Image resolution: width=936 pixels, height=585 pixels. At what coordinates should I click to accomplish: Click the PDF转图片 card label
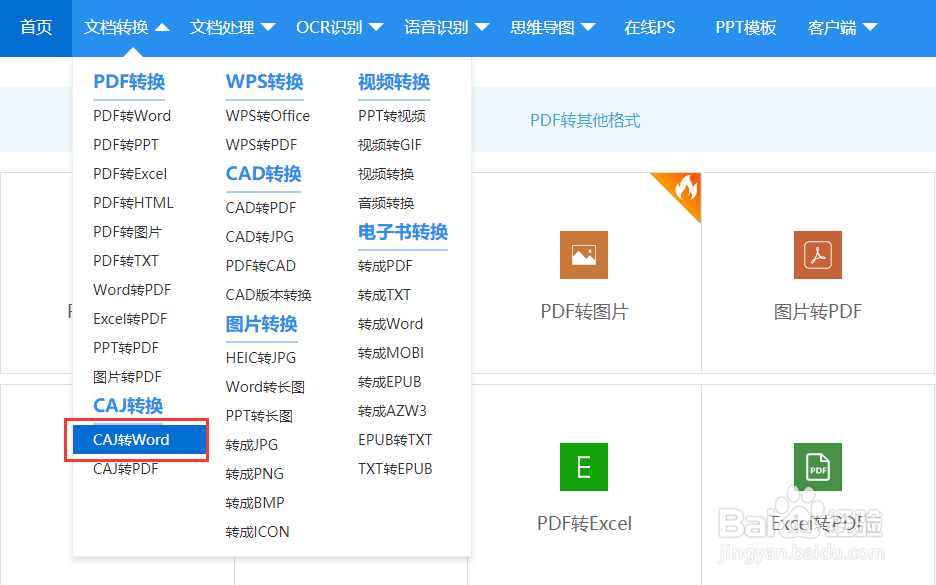point(584,312)
